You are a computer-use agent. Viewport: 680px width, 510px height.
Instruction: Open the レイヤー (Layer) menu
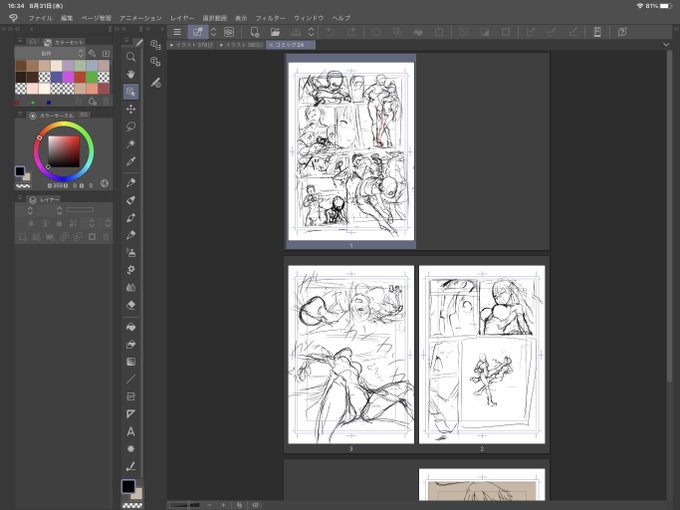(x=182, y=18)
